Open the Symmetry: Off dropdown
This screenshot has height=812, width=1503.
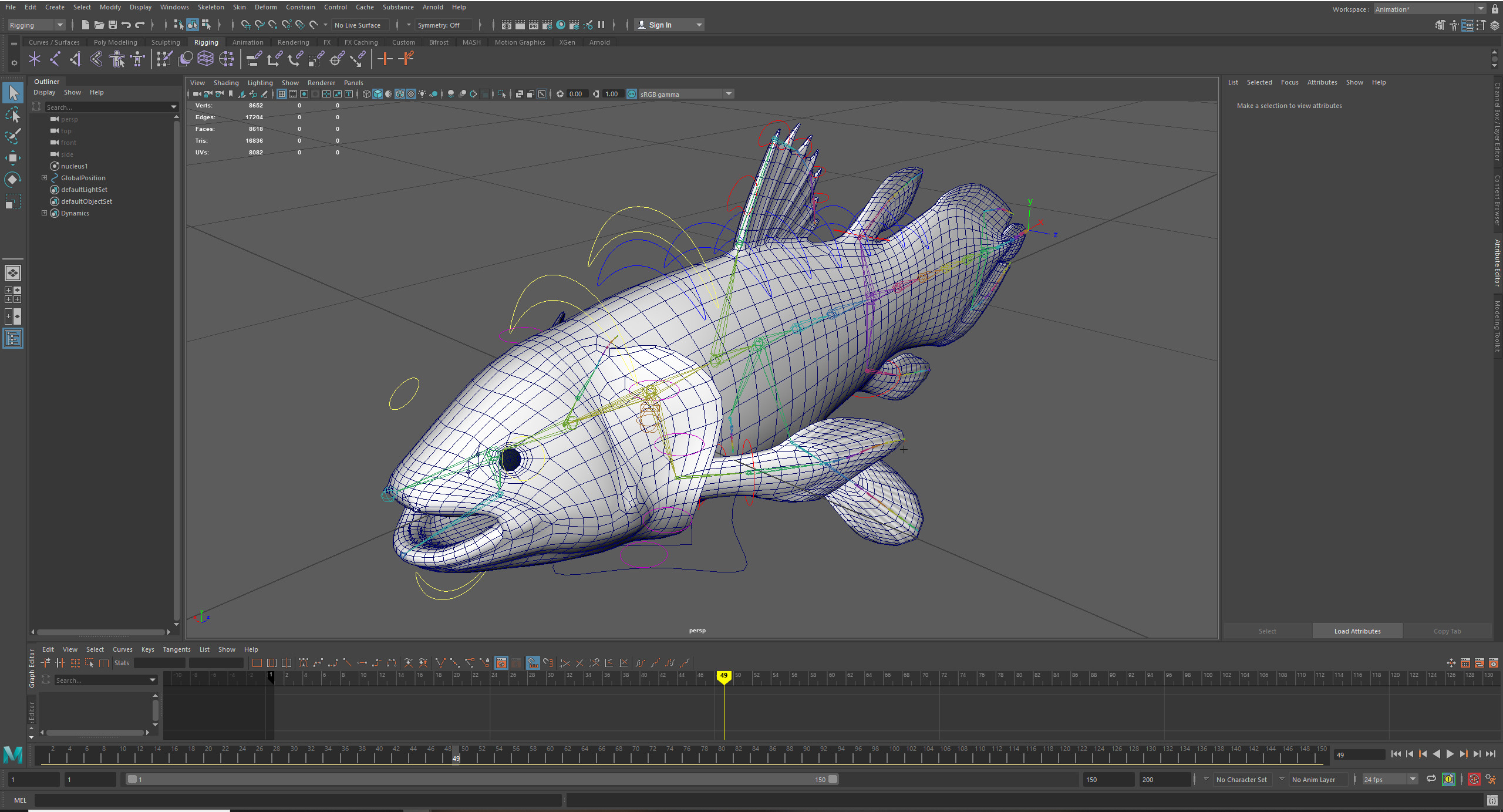tap(443, 25)
